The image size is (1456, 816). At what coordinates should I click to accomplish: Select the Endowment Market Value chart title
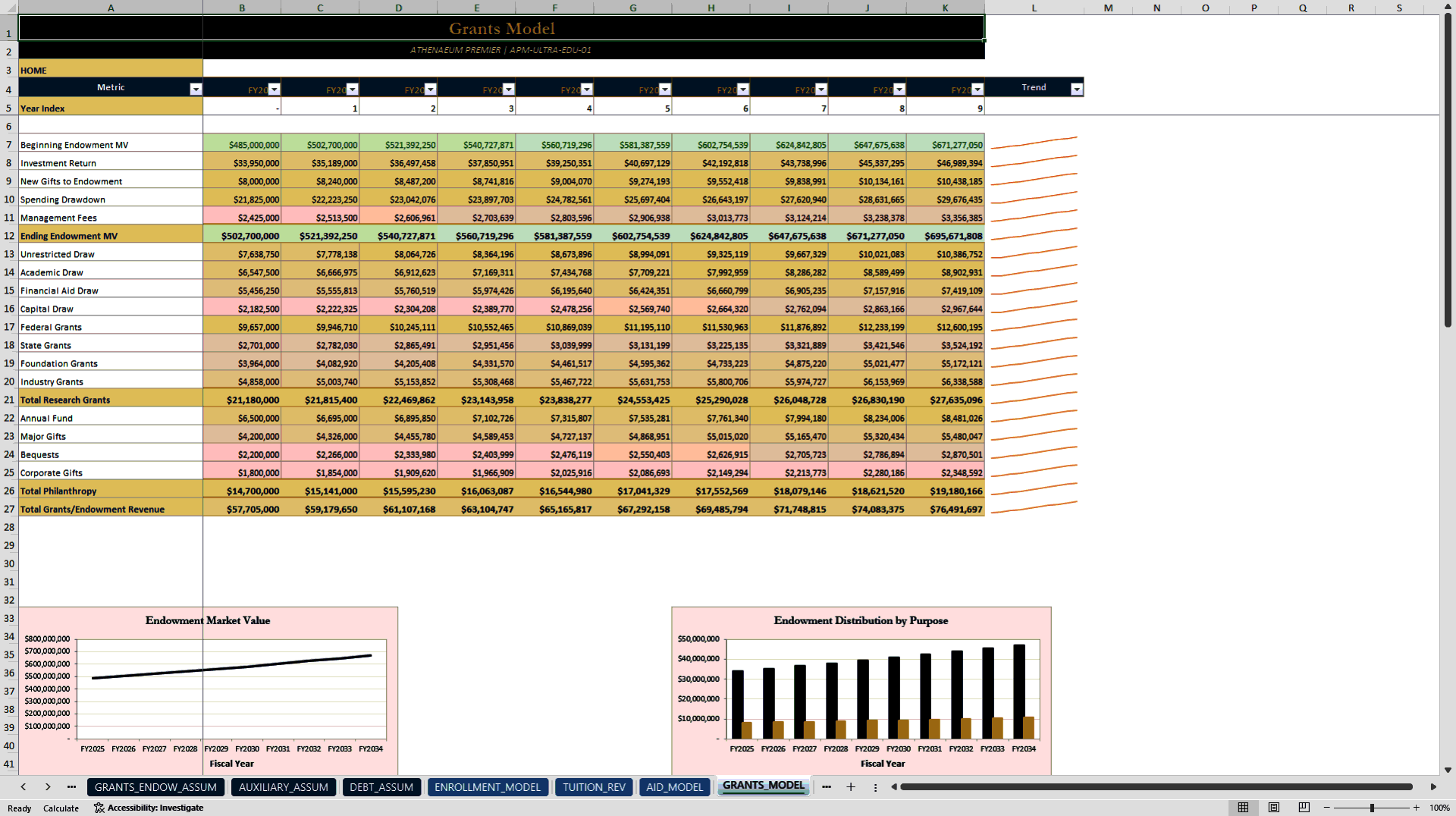tap(207, 620)
